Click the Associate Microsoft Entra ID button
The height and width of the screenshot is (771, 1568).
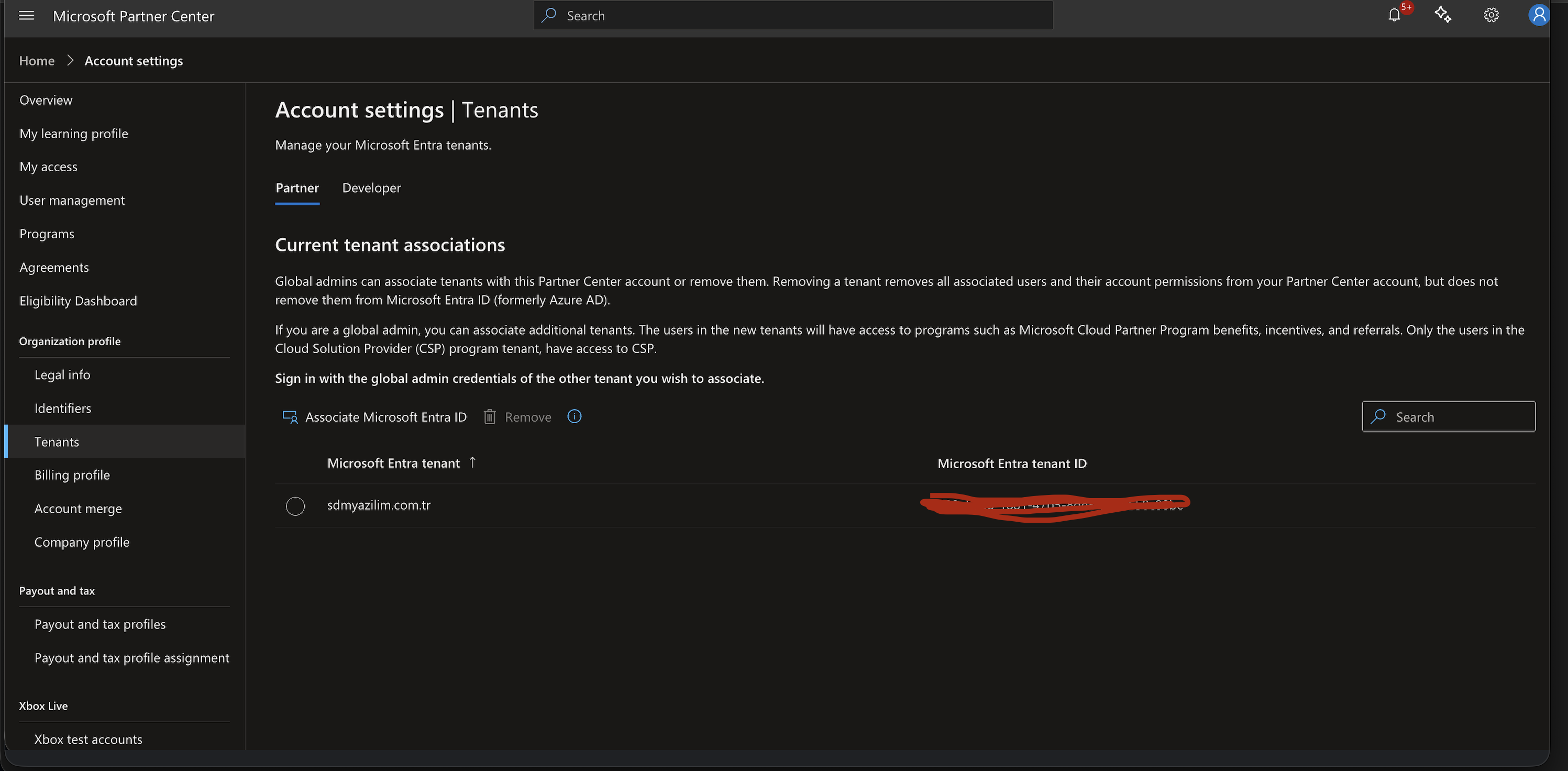pos(374,417)
